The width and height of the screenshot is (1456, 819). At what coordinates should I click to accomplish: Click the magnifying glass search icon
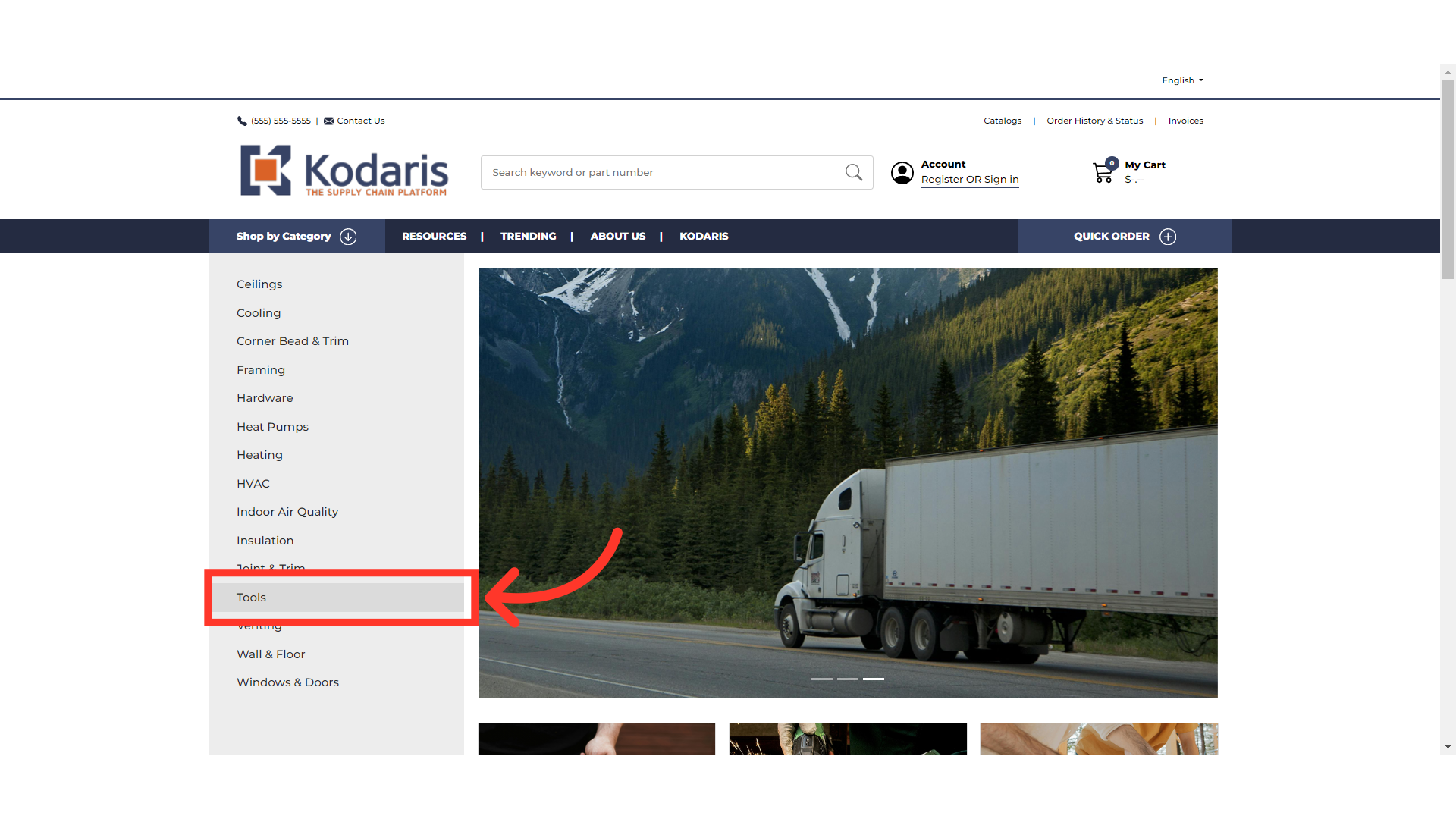pyautogui.click(x=854, y=172)
